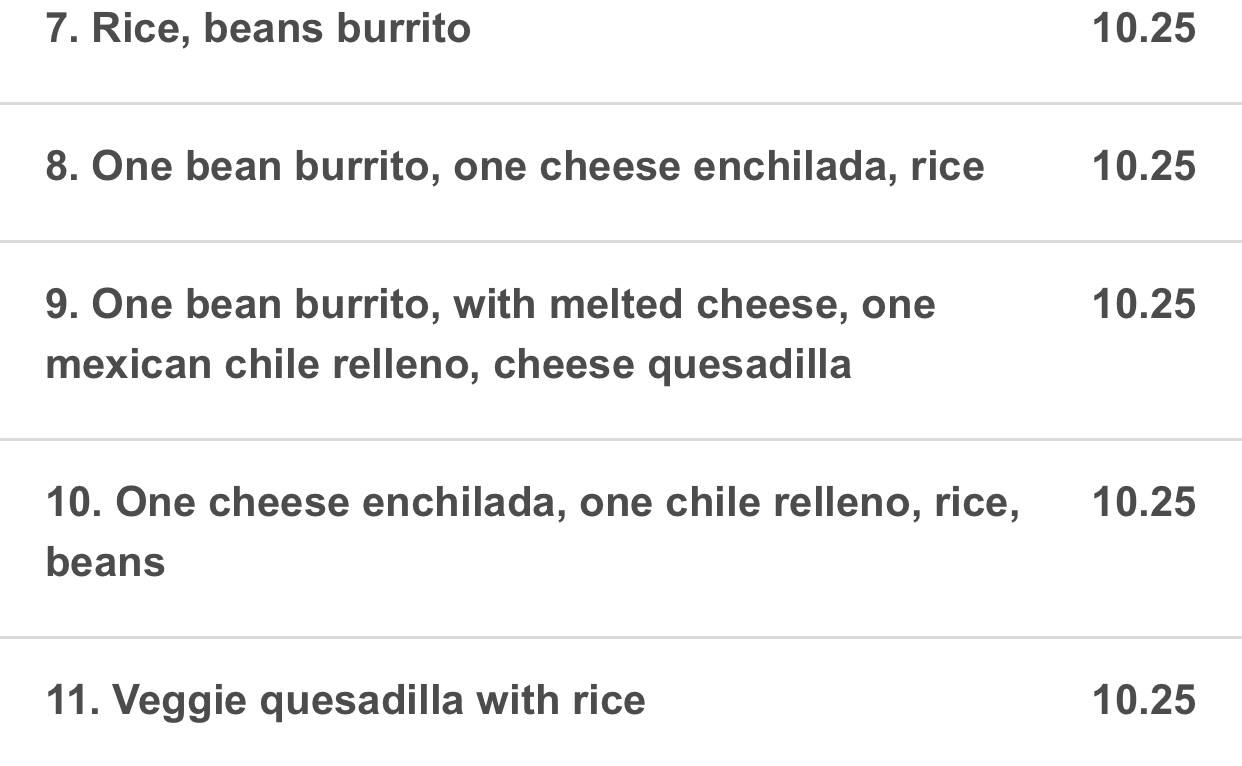Click 'with melted cheese, one' text in item 9
The image size is (1242, 766).
click(694, 305)
